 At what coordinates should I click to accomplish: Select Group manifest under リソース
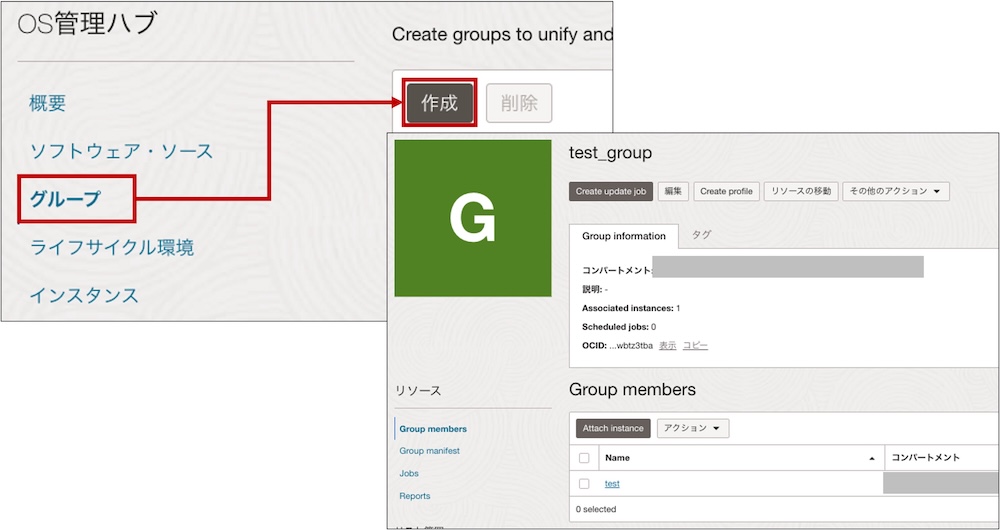pos(429,451)
